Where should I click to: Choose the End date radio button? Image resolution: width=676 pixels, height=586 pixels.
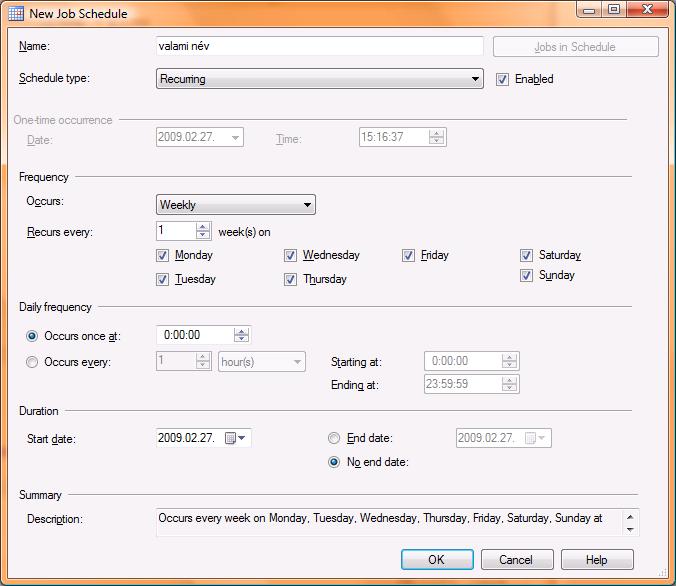[x=334, y=438]
